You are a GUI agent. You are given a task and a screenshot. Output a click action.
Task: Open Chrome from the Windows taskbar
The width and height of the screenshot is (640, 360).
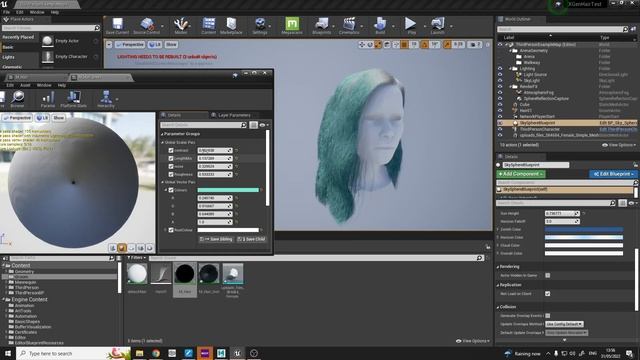coord(156,353)
